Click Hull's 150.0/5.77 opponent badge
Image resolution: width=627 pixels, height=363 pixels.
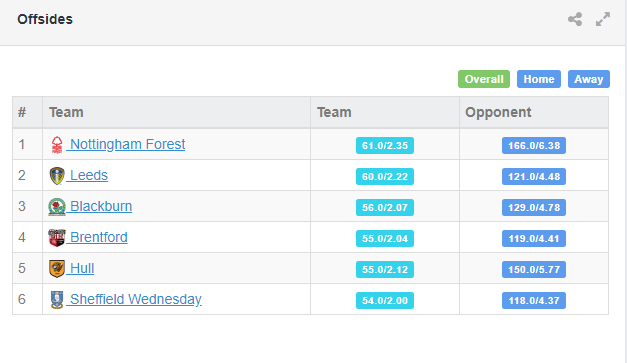pyautogui.click(x=534, y=269)
